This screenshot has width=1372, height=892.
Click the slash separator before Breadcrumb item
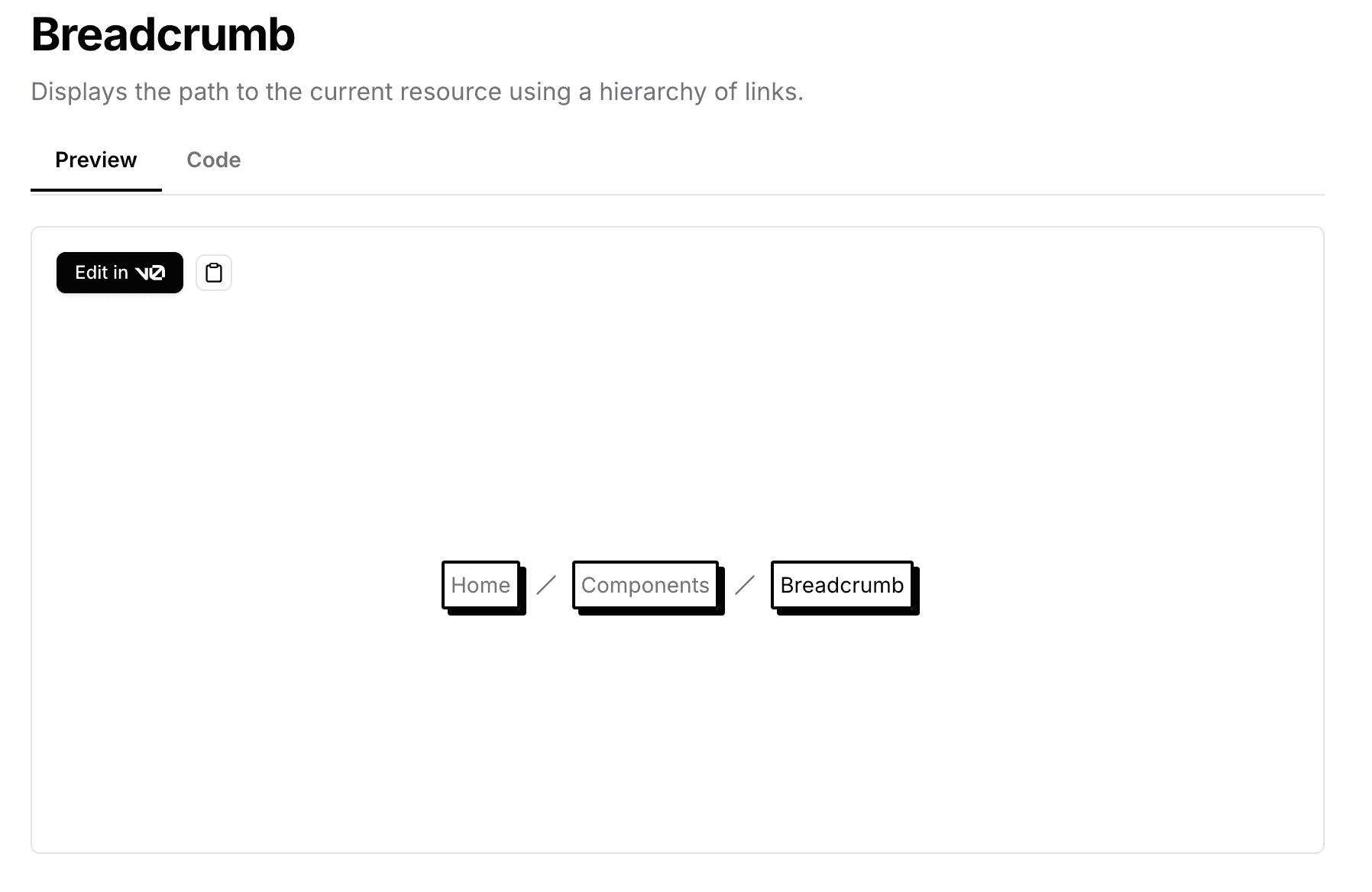click(745, 585)
